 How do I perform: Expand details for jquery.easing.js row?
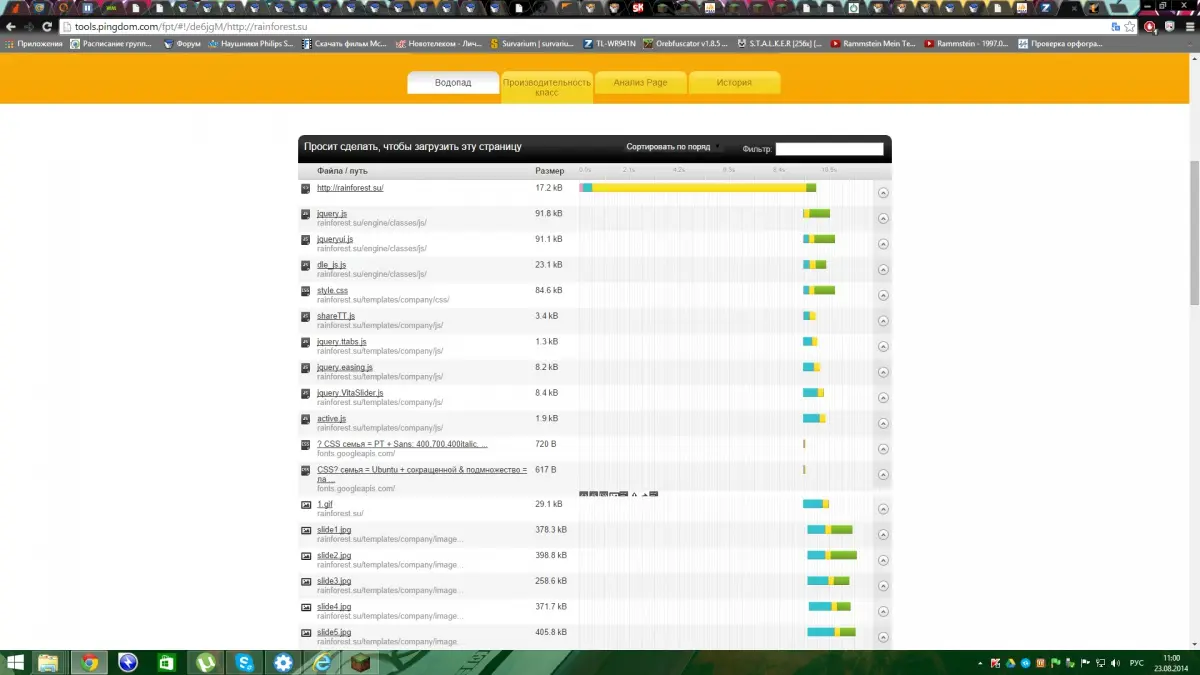[x=883, y=372]
